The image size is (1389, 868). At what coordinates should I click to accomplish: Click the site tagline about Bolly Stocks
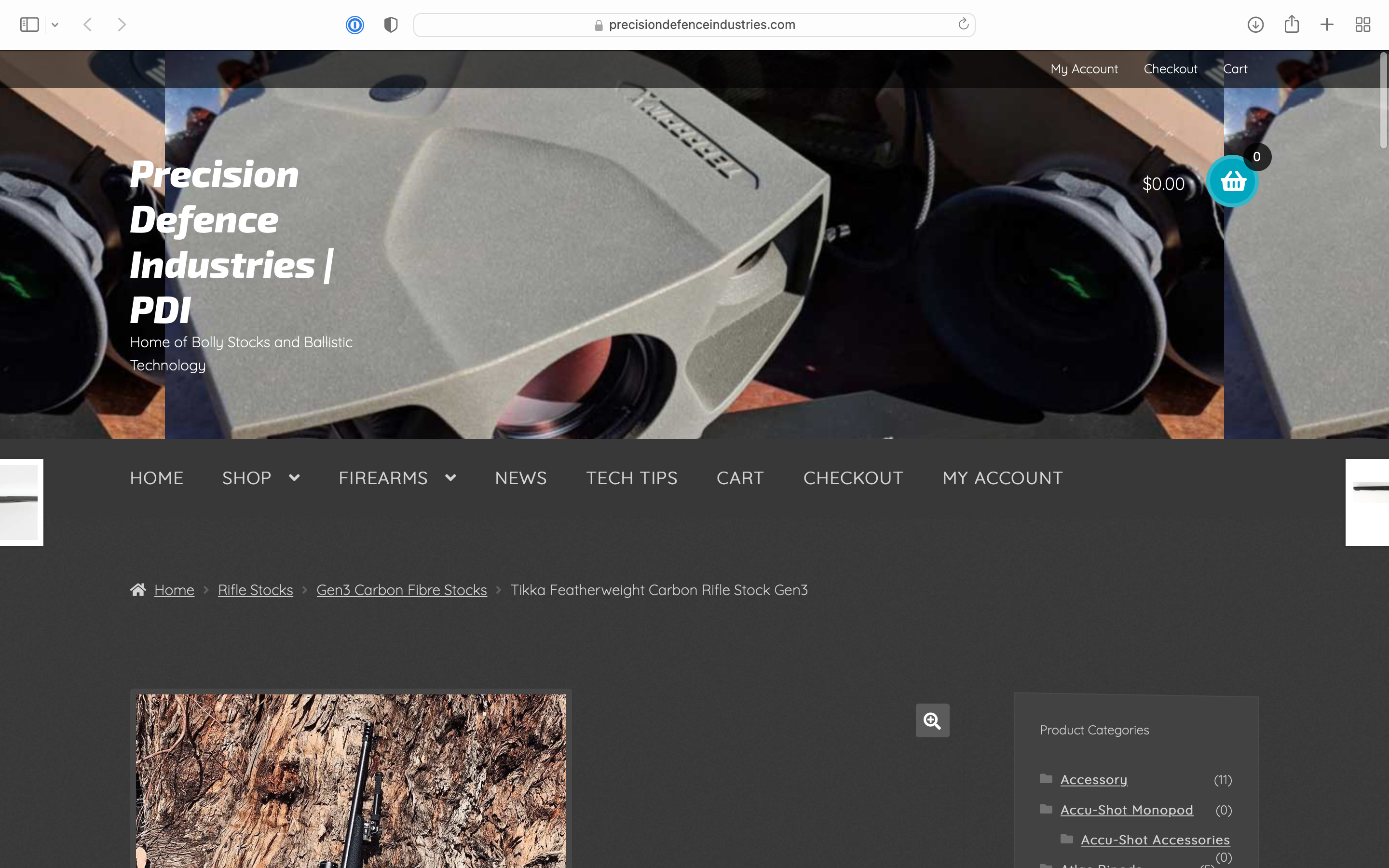pos(241,353)
